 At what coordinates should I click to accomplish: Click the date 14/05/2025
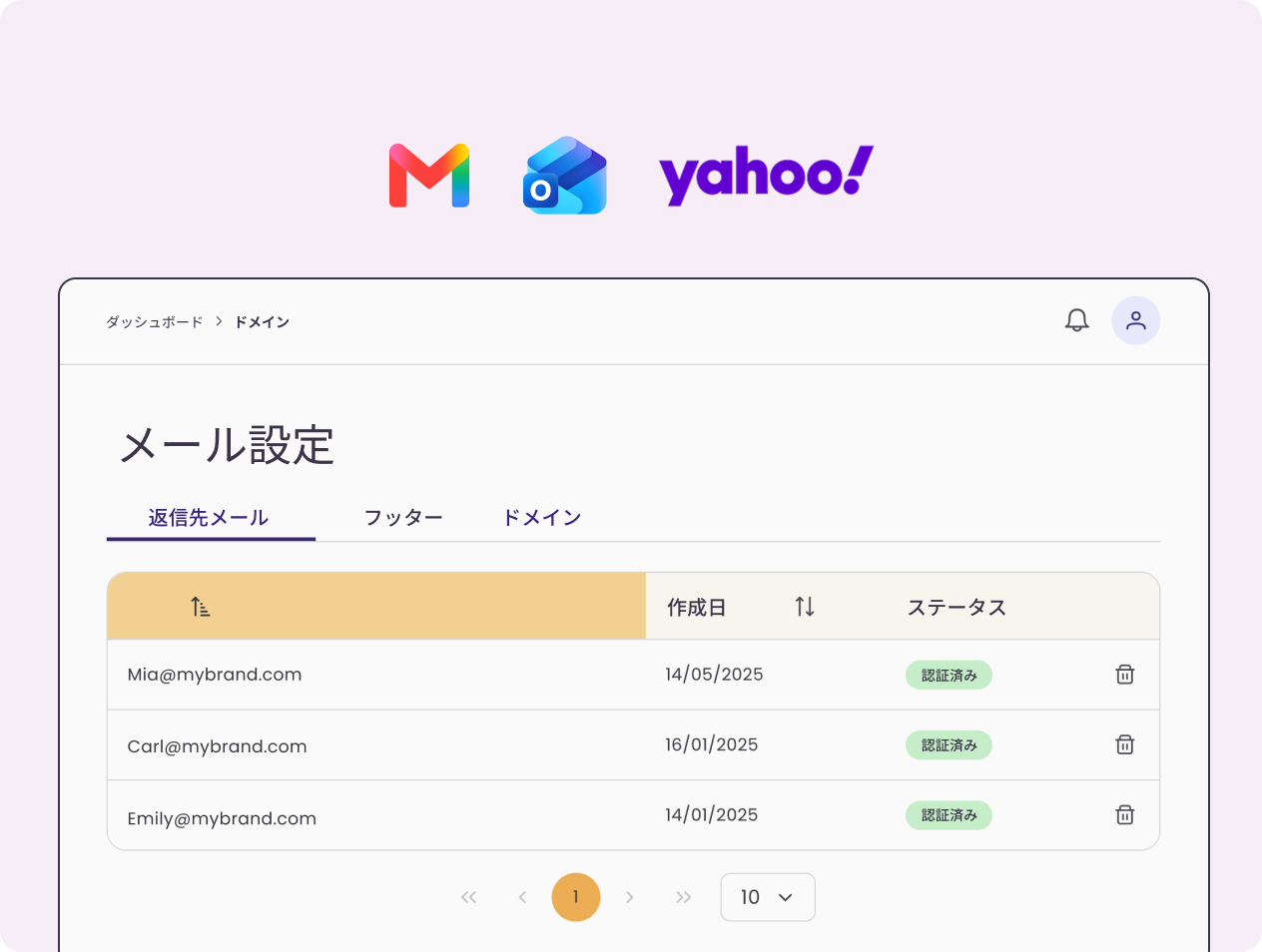click(714, 675)
